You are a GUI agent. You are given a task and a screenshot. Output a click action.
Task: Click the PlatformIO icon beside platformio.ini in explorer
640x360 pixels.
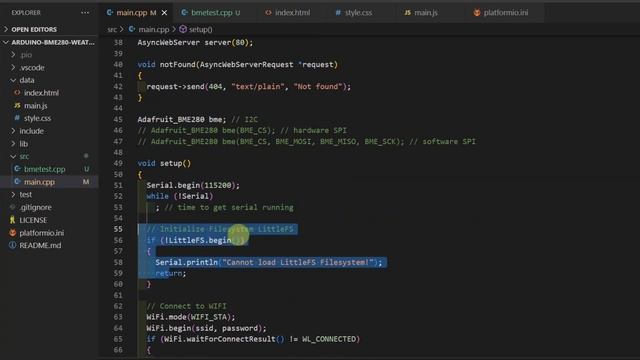click(13, 233)
